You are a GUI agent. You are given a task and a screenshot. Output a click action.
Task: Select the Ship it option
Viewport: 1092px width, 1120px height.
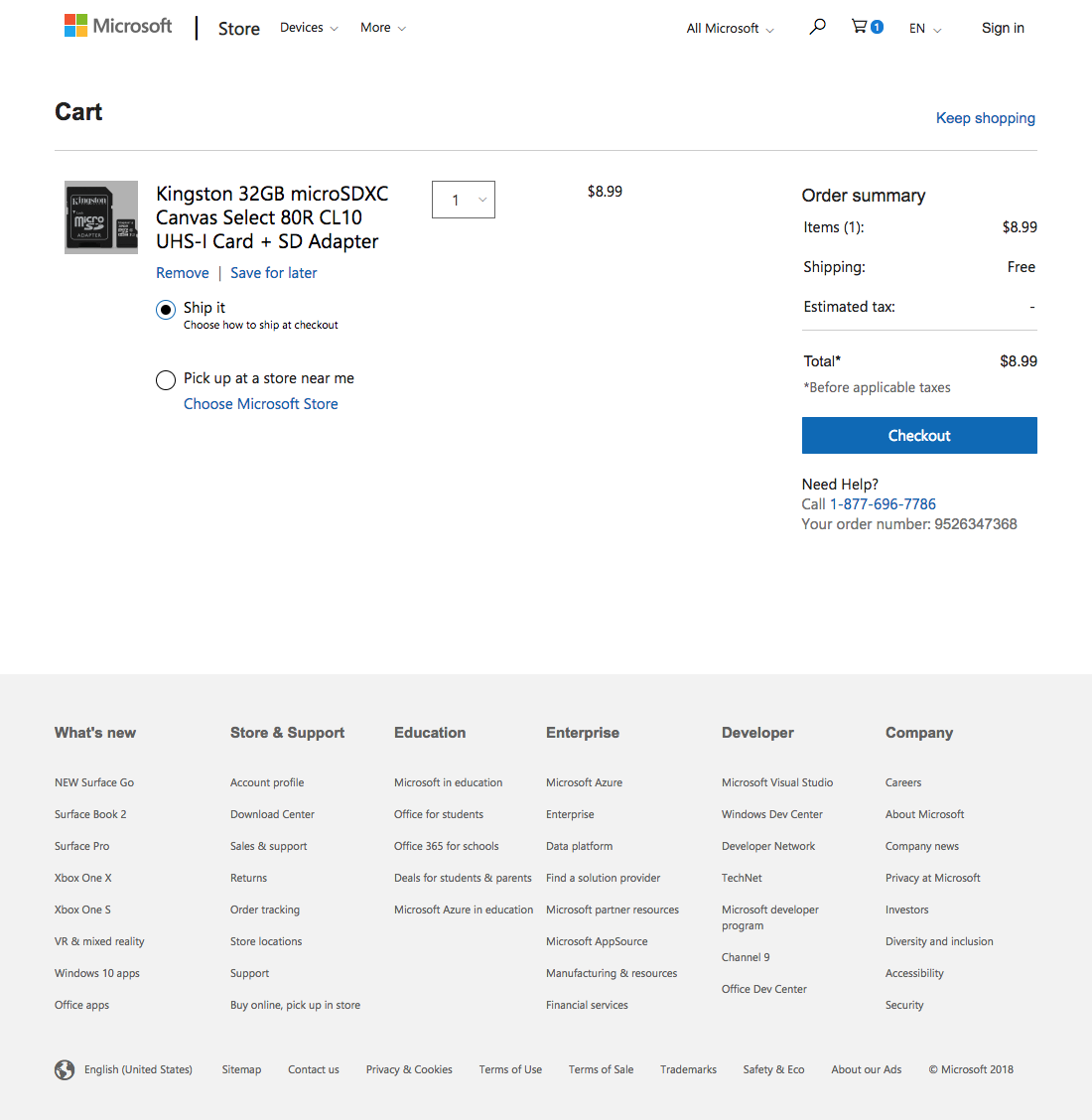[166, 310]
